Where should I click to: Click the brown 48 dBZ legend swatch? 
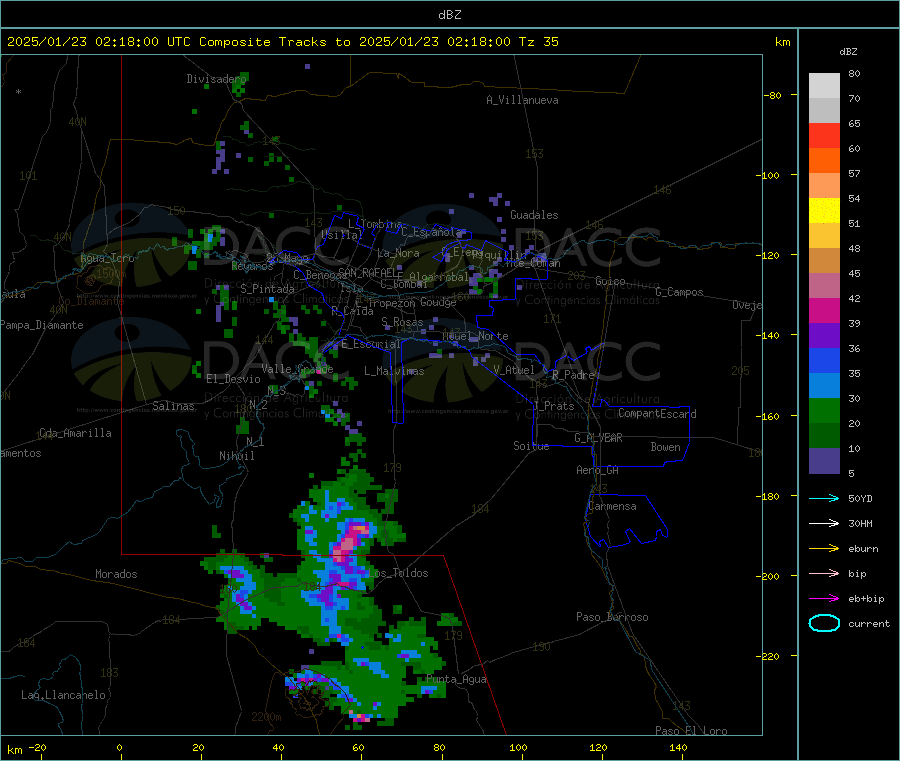(x=824, y=261)
